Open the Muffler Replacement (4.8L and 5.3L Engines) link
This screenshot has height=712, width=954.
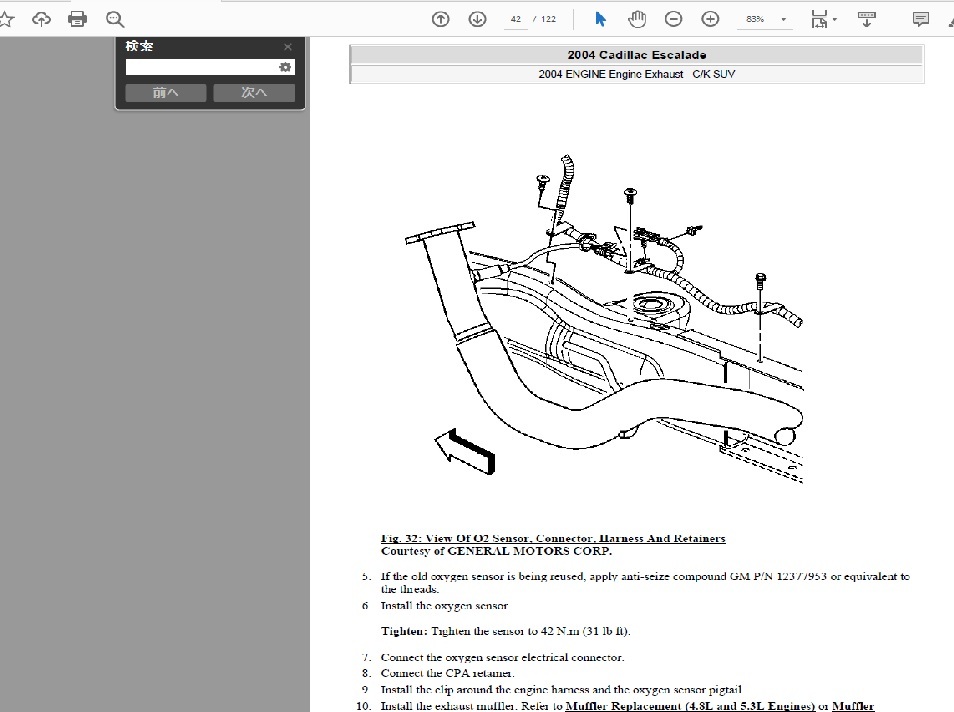690,706
